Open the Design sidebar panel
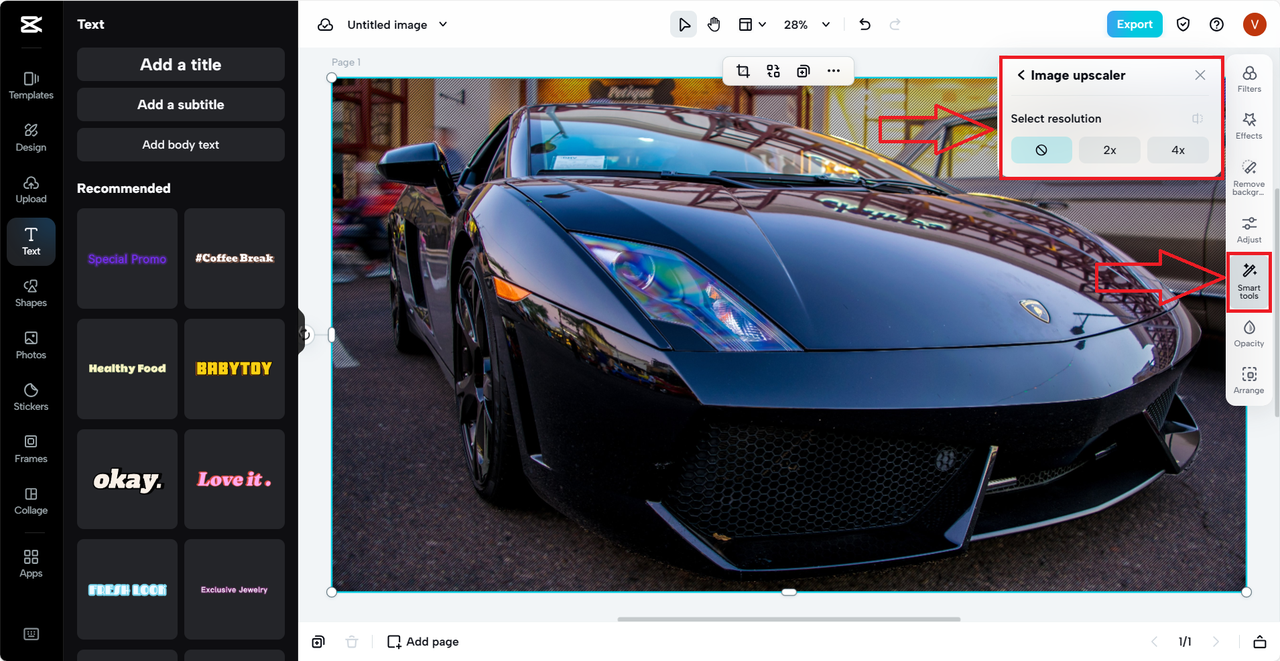This screenshot has width=1280, height=661. [31, 137]
